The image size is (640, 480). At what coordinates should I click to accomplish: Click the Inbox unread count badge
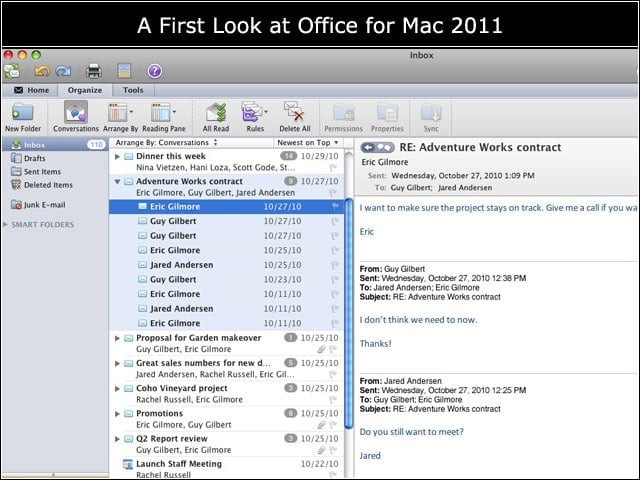pyautogui.click(x=96, y=145)
